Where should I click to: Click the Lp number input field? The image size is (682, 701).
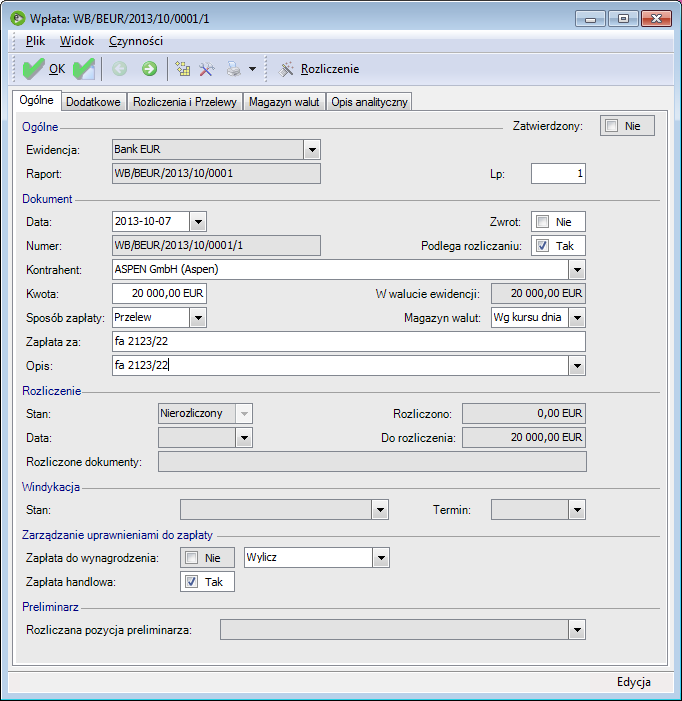(558, 173)
